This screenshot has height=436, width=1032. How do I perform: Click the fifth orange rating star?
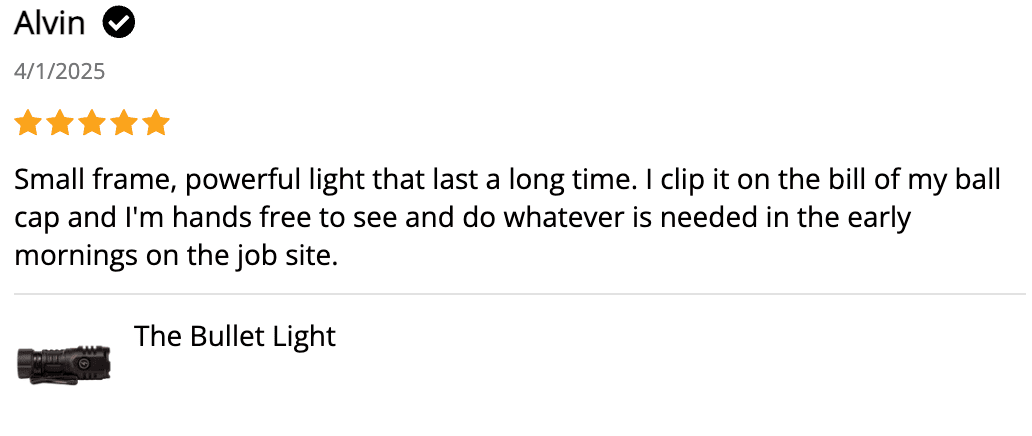pos(156,123)
